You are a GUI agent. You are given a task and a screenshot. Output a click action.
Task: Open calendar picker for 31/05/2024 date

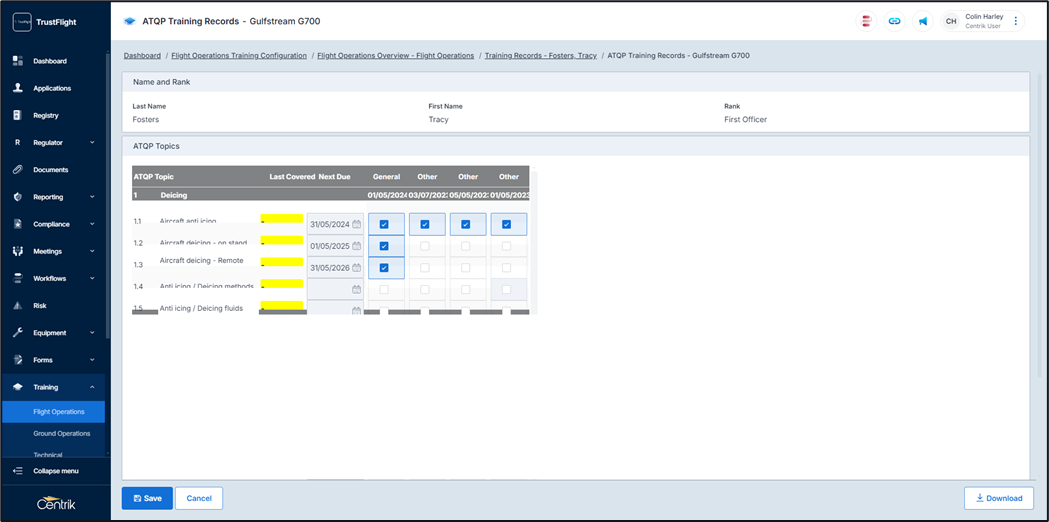coord(356,225)
